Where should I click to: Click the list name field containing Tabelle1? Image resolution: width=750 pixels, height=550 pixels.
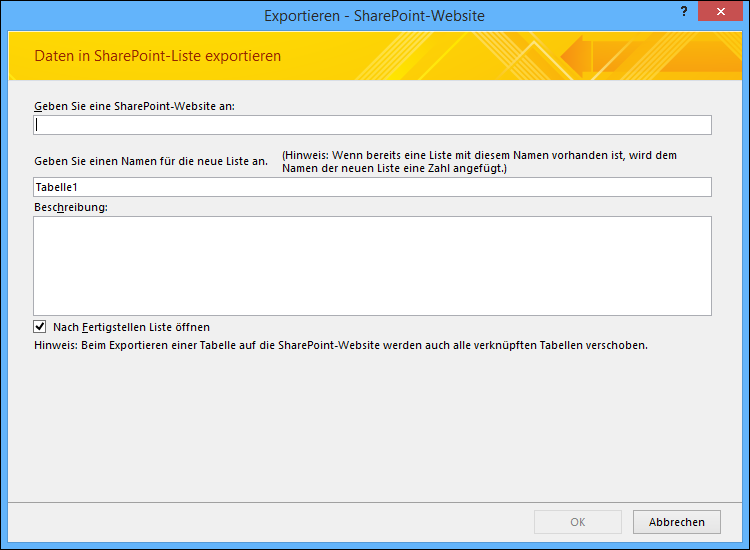click(372, 187)
